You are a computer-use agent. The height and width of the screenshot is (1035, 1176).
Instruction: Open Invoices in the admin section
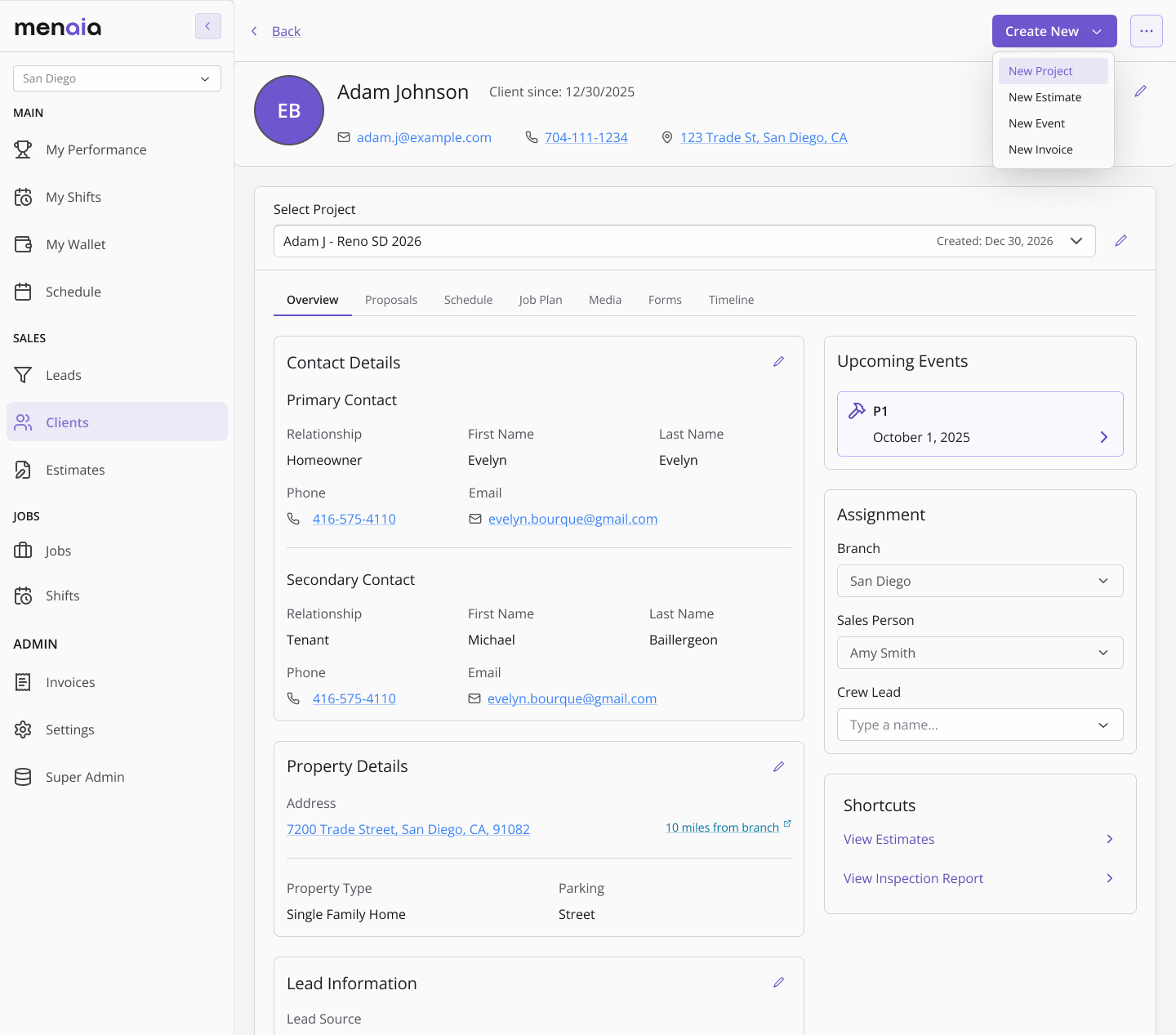(117, 682)
